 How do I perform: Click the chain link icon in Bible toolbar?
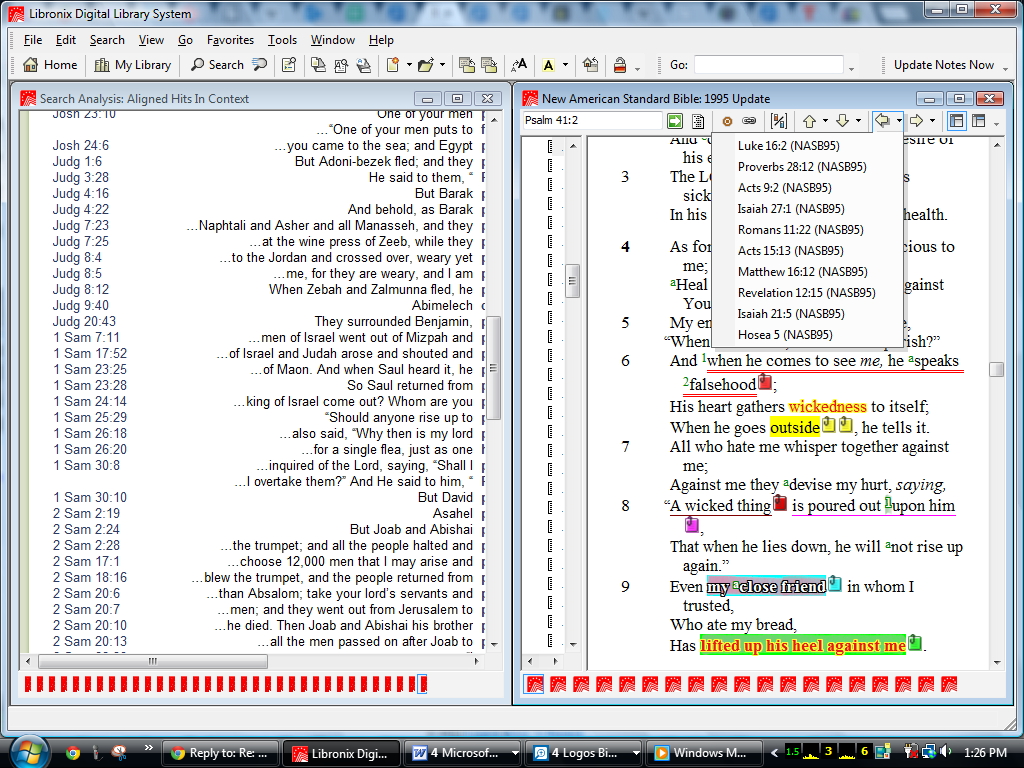pyautogui.click(x=749, y=121)
